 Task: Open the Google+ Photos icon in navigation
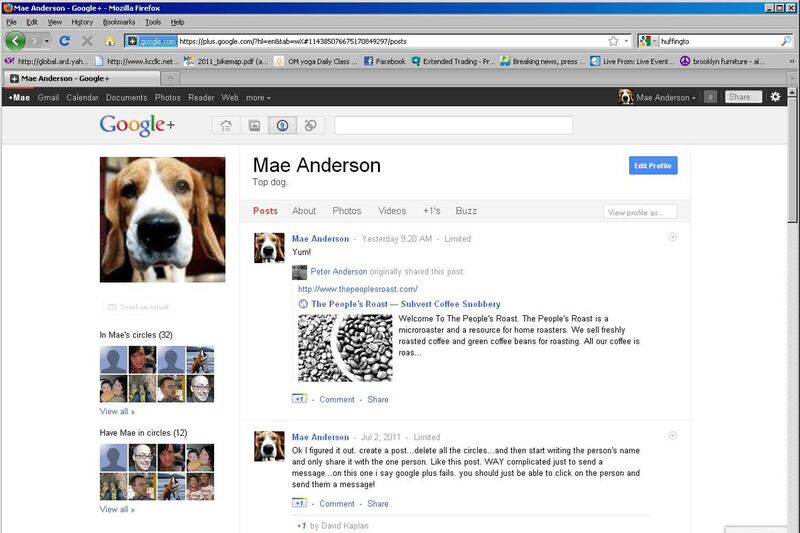tap(254, 126)
